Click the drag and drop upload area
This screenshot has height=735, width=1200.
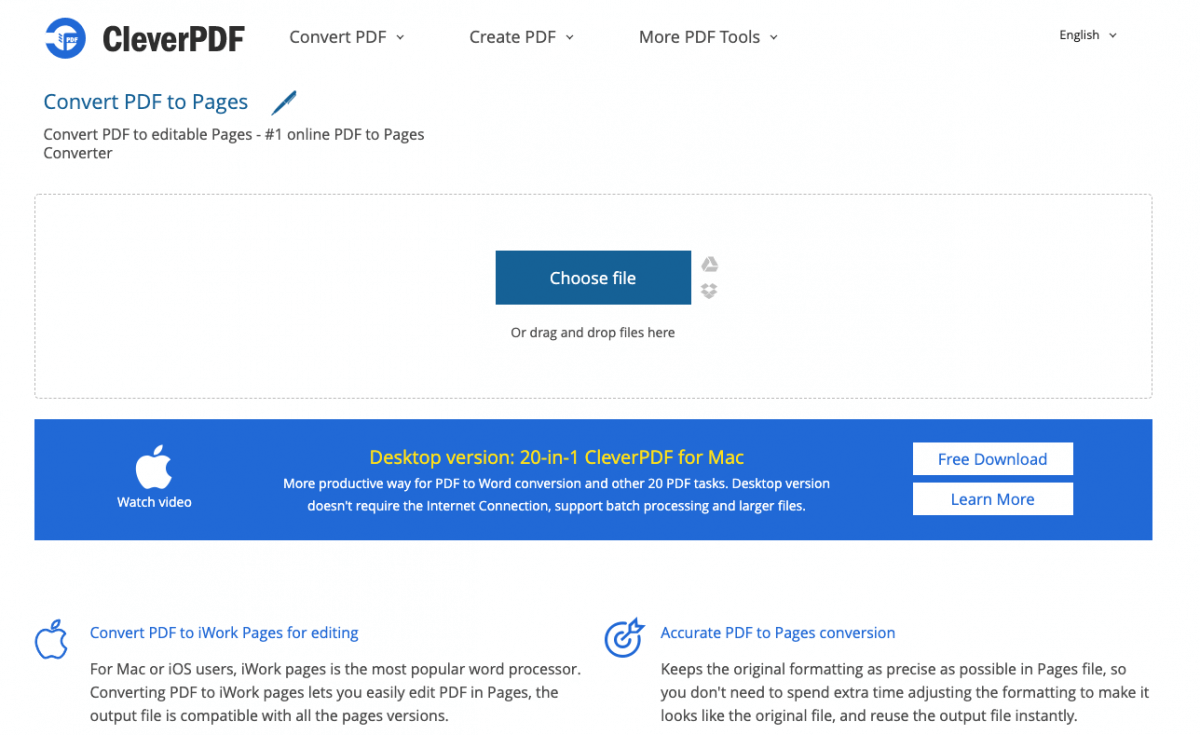(592, 332)
